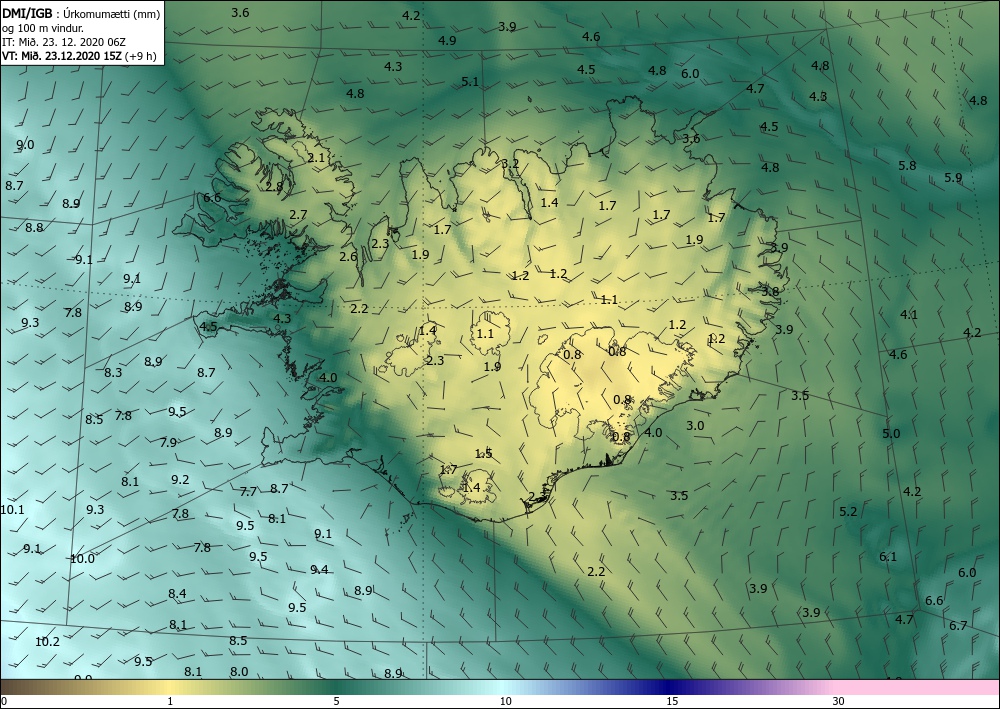Click the color scale label '10'
Image resolution: width=1000 pixels, height=709 pixels.
(505, 701)
